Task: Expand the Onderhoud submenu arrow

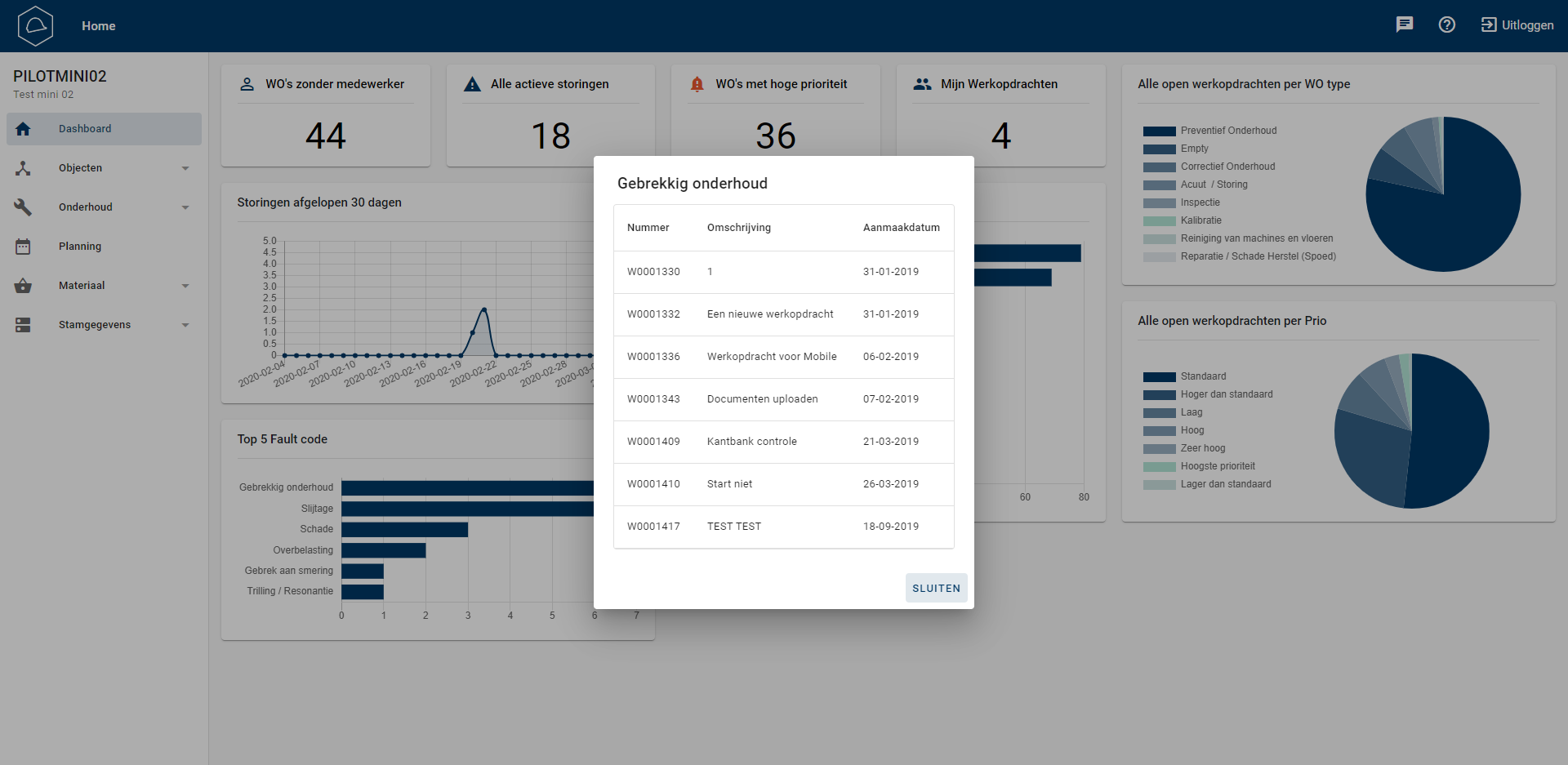Action: 185,207
